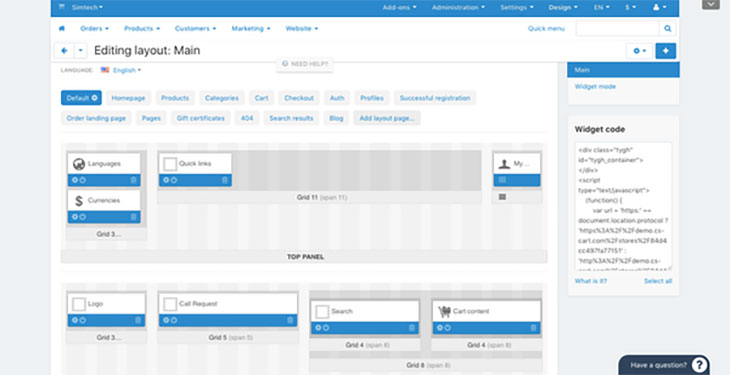Open the Administration dropdown menu

point(458,7)
